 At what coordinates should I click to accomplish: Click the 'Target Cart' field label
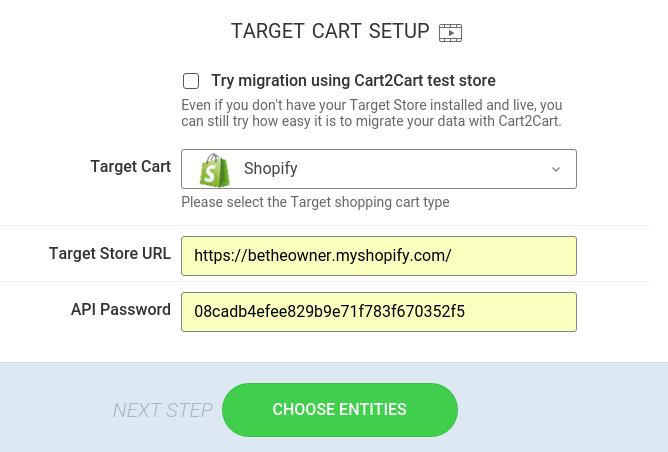tap(130, 167)
